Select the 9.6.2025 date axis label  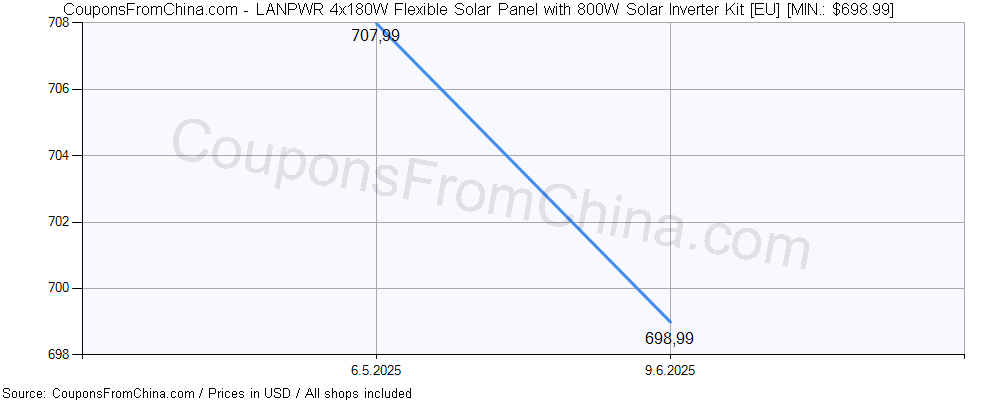click(x=670, y=371)
